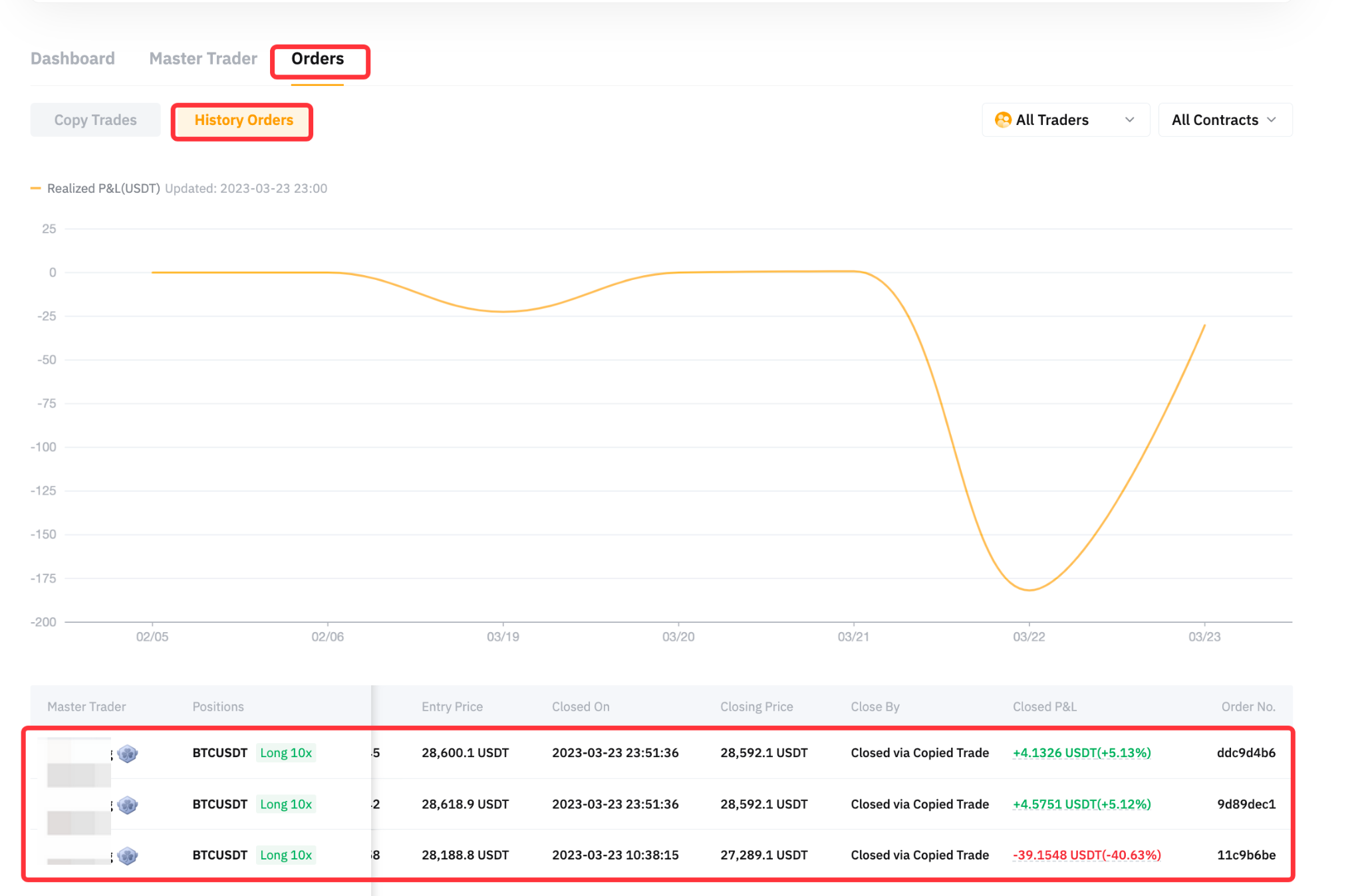
Task: Click the All Traders avatar icon
Action: click(x=1003, y=120)
